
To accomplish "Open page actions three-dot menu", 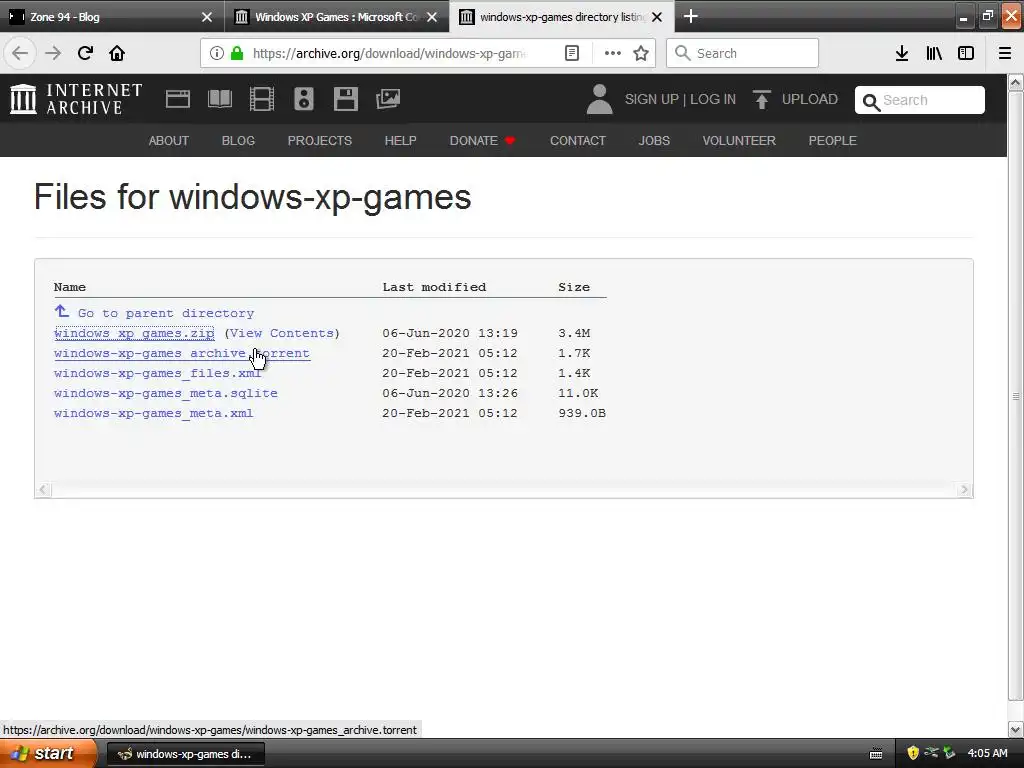I will point(613,53).
